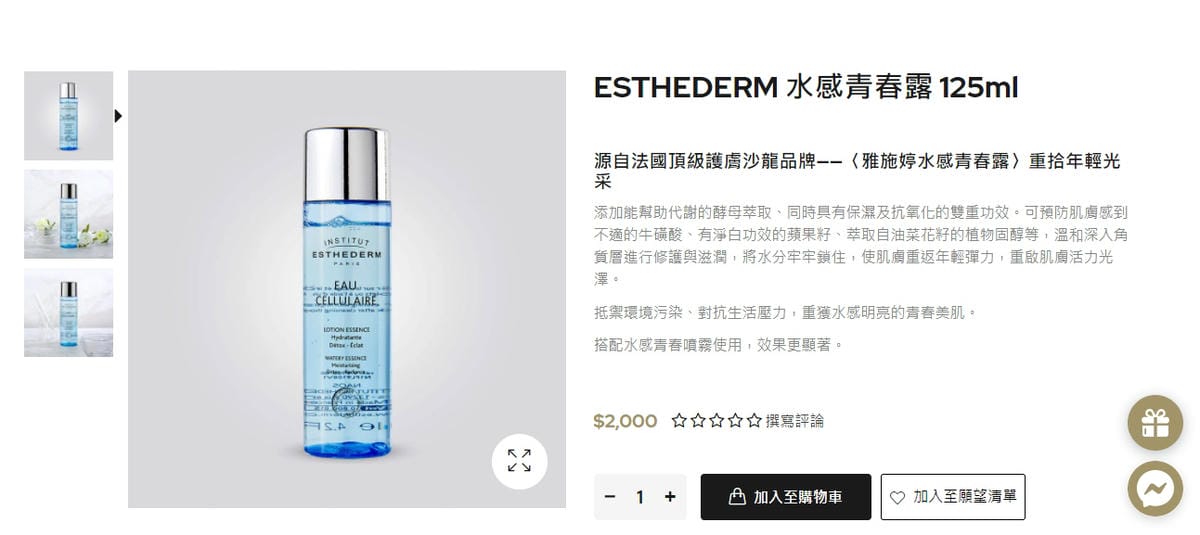Click the plus quantity button
Image resolution: width=1200 pixels, height=535 pixels.
coord(670,497)
